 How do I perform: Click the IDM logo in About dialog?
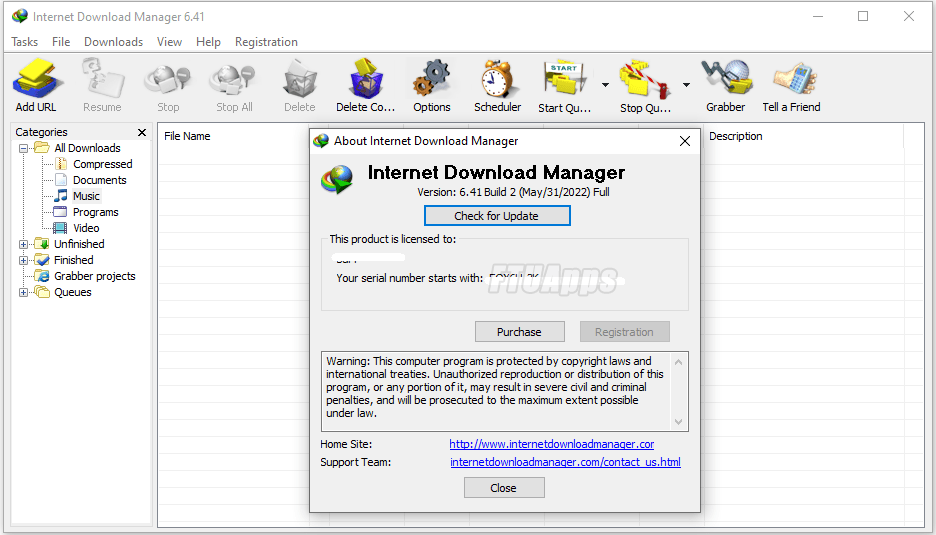click(337, 180)
